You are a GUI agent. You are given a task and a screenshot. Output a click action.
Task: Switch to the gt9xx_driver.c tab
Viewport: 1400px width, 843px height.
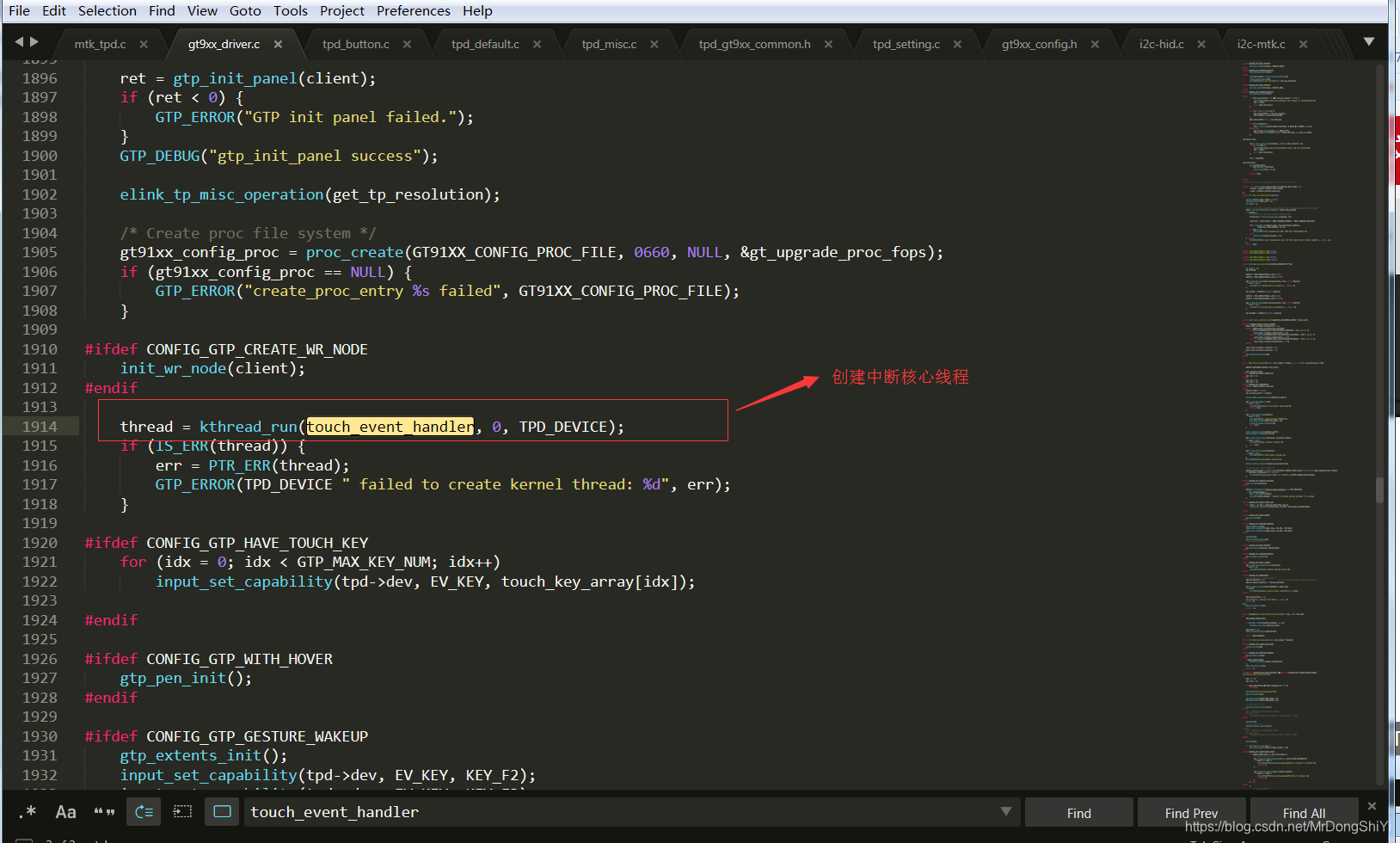tap(224, 44)
